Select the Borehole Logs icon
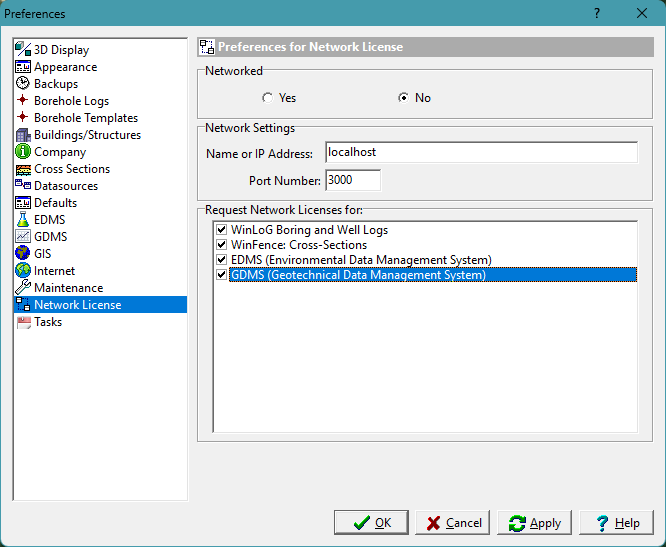 [23, 101]
